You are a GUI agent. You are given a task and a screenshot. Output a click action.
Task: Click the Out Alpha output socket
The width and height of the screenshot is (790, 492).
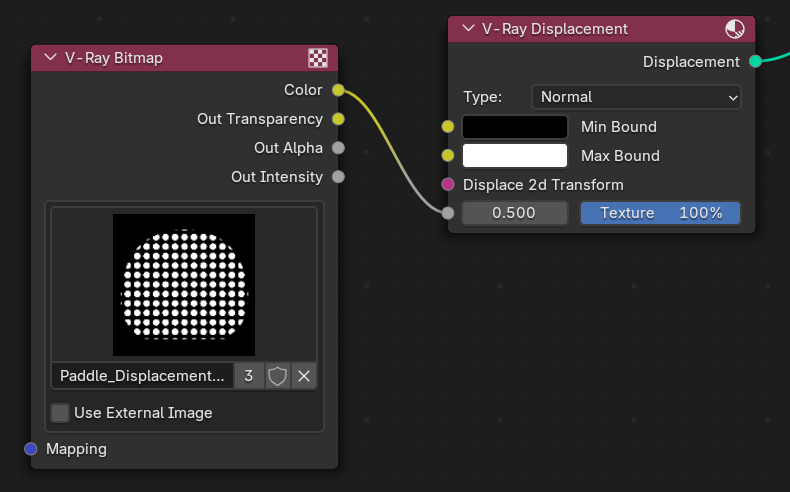click(x=338, y=148)
